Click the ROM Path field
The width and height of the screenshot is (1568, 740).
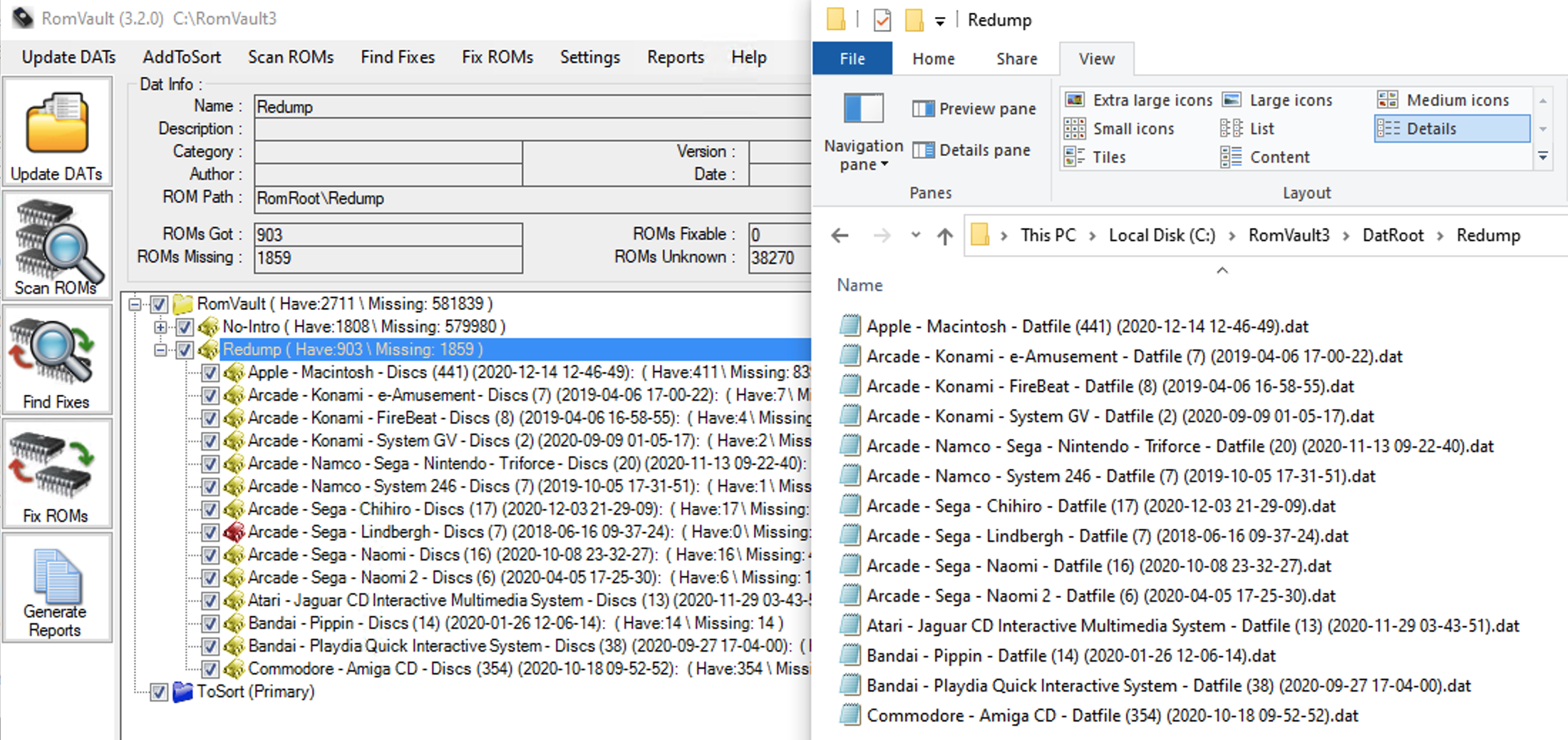[532, 198]
